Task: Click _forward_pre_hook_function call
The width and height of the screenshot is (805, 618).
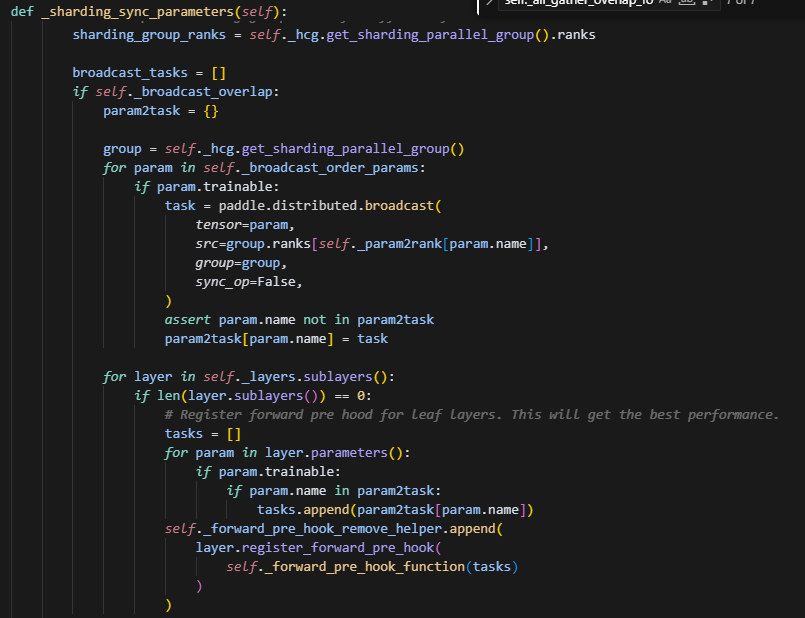Action: pyautogui.click(x=362, y=567)
